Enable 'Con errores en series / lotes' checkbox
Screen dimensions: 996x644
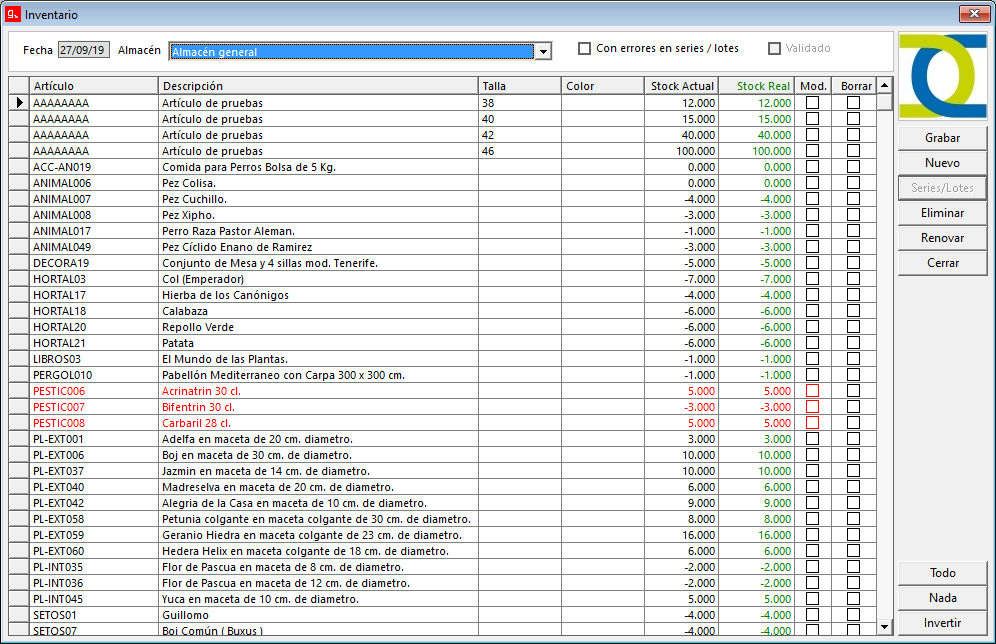585,49
